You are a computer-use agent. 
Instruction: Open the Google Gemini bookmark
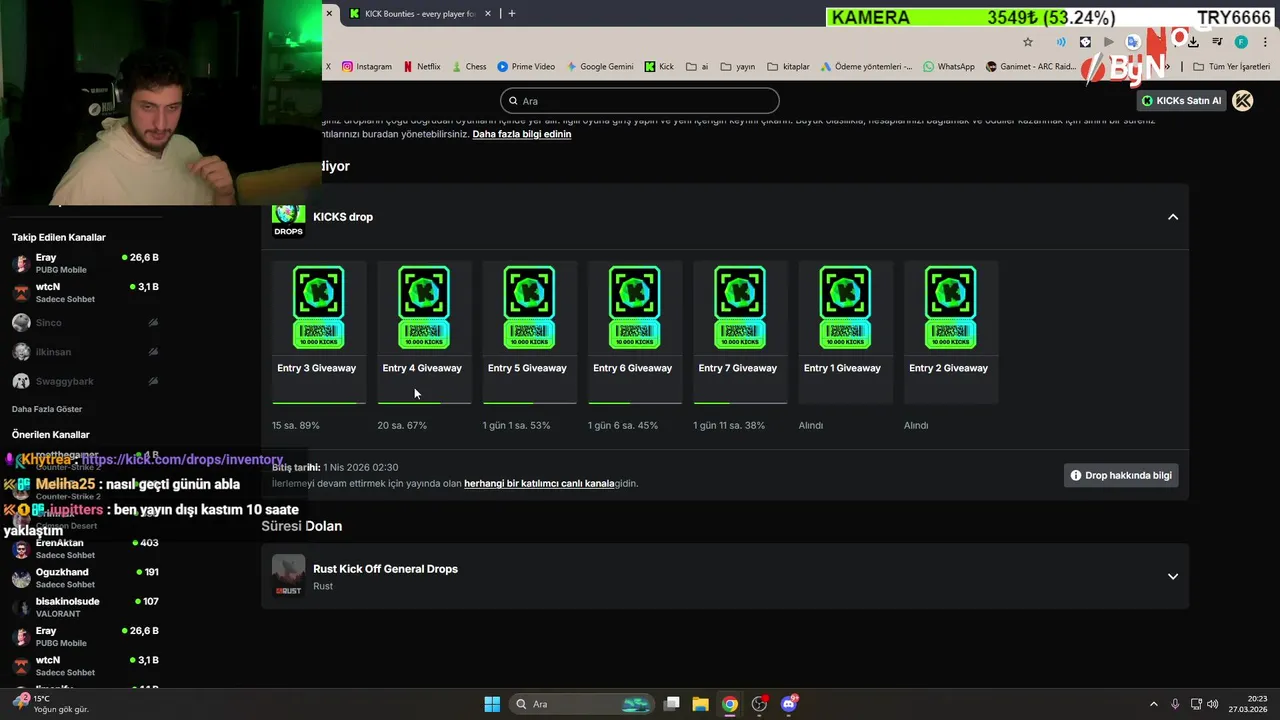[600, 67]
